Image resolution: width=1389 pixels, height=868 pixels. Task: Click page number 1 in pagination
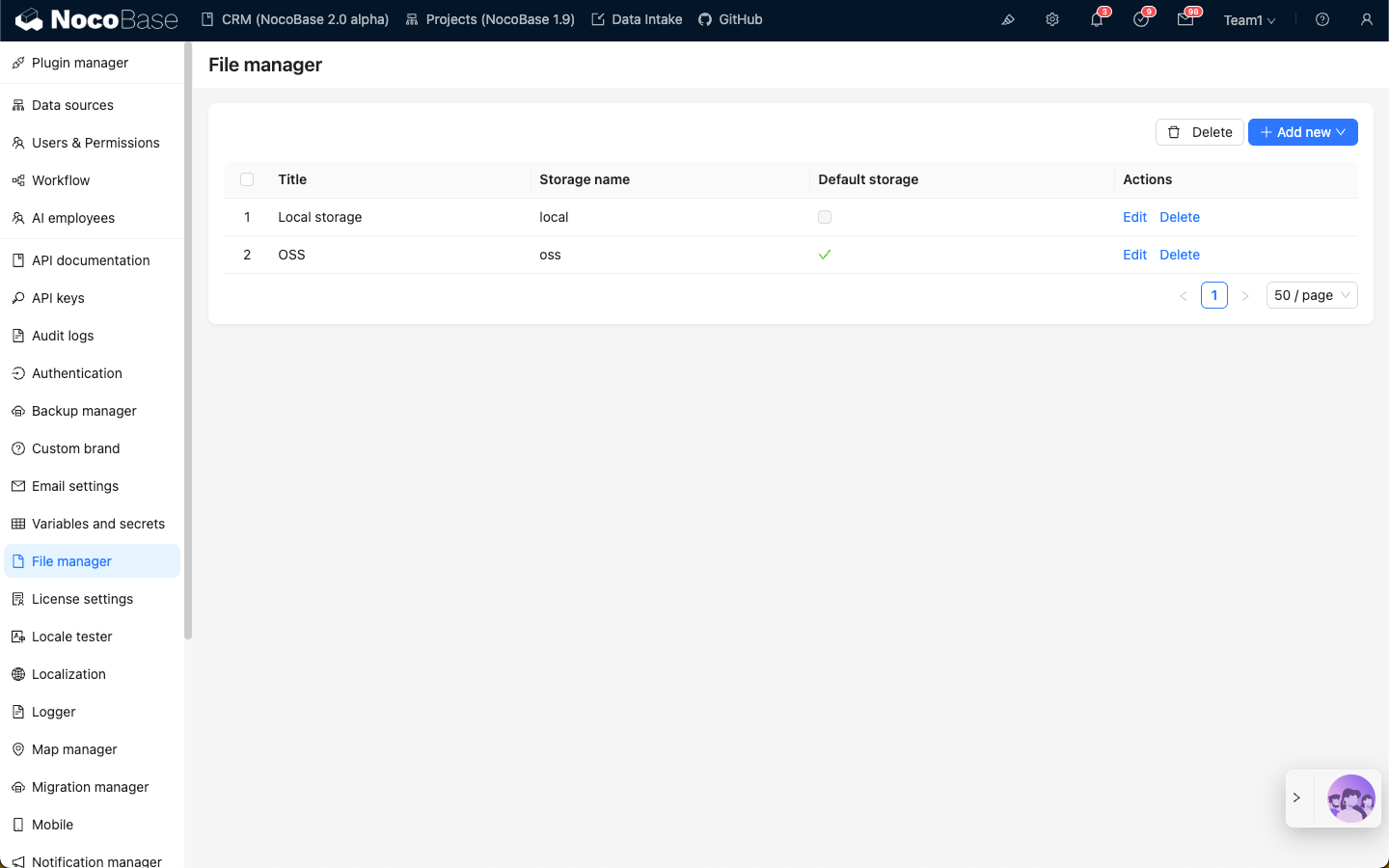click(x=1213, y=295)
